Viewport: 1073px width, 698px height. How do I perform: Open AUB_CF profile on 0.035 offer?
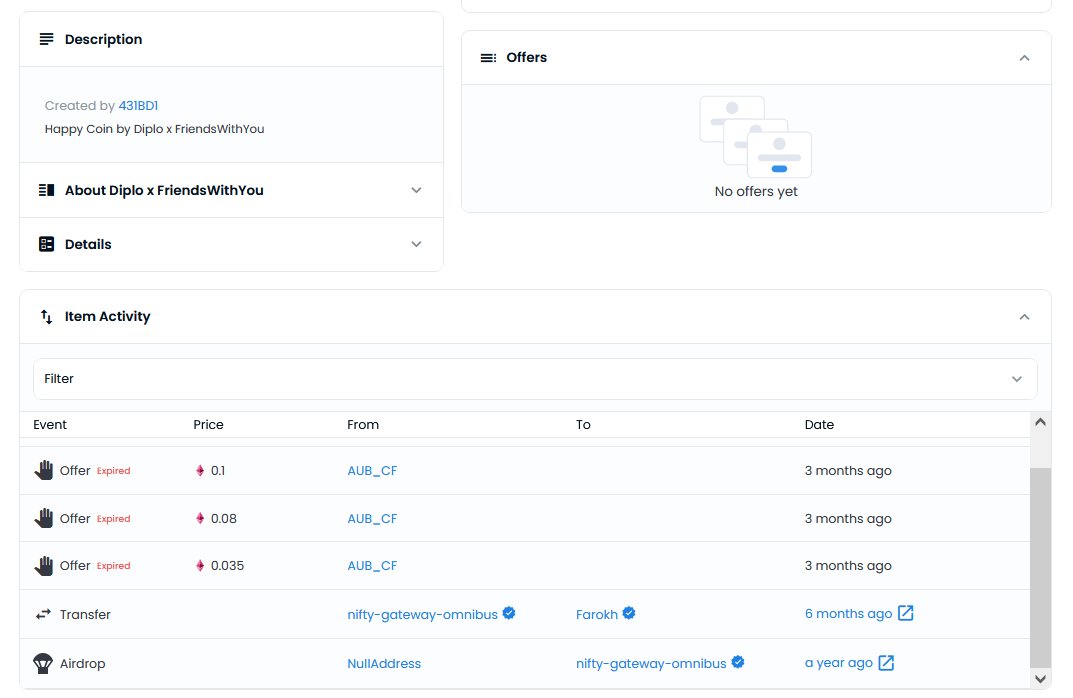tap(372, 566)
